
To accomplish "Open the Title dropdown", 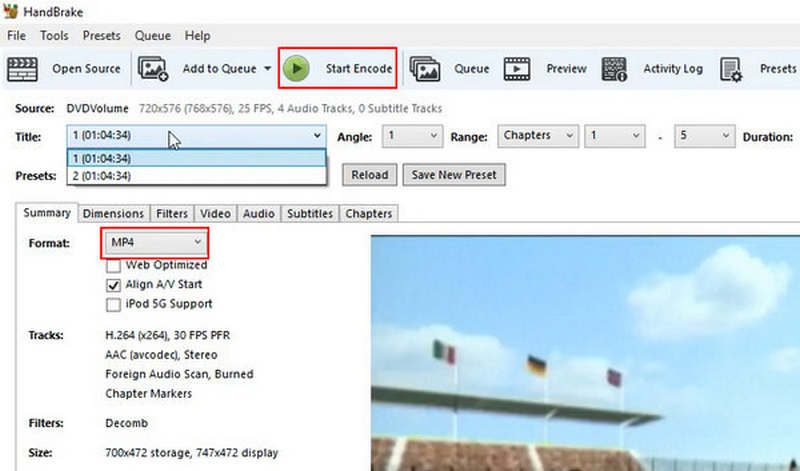I will (196, 136).
